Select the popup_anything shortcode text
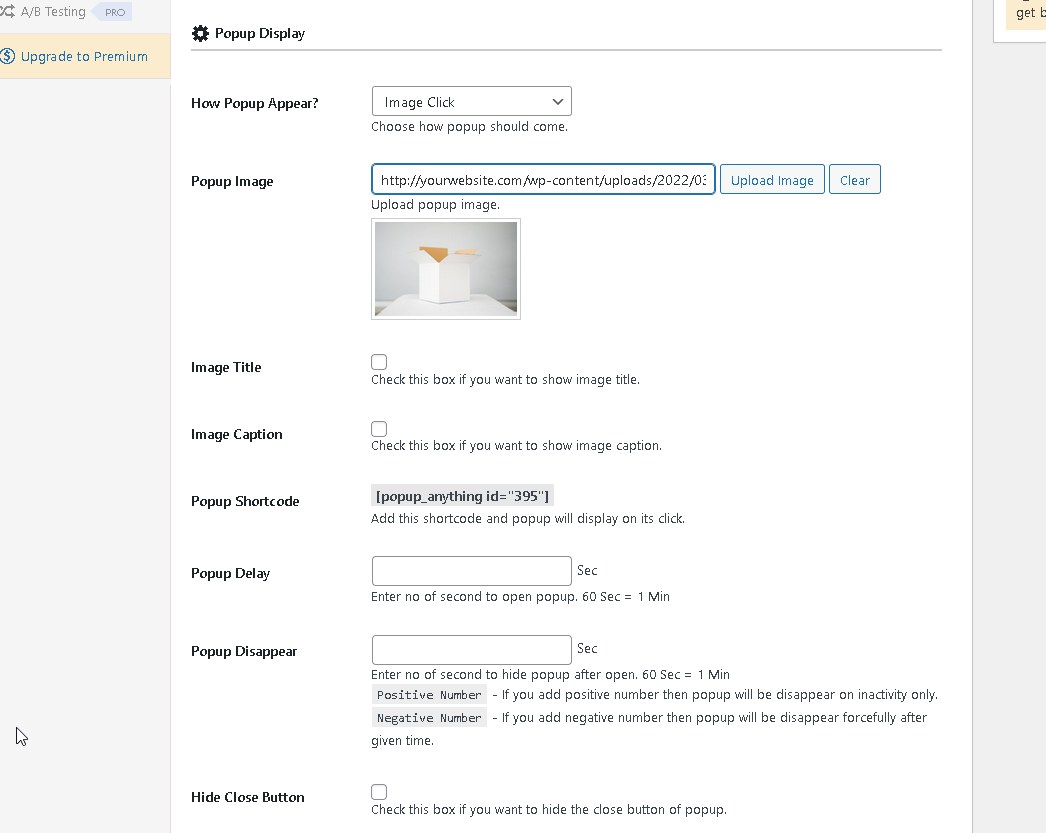The width and height of the screenshot is (1046, 833). (x=462, y=495)
